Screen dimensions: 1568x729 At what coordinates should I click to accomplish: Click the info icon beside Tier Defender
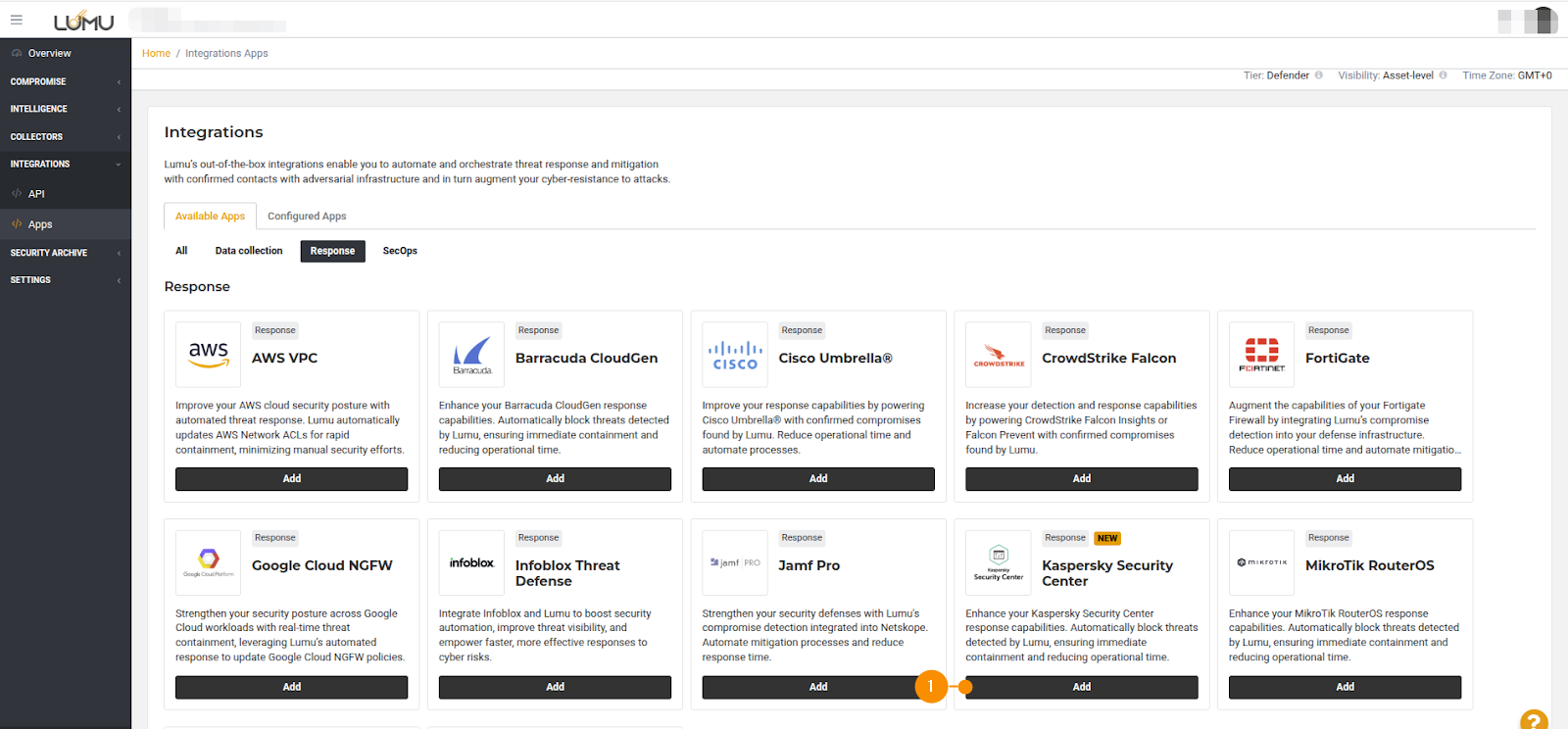click(x=1319, y=75)
